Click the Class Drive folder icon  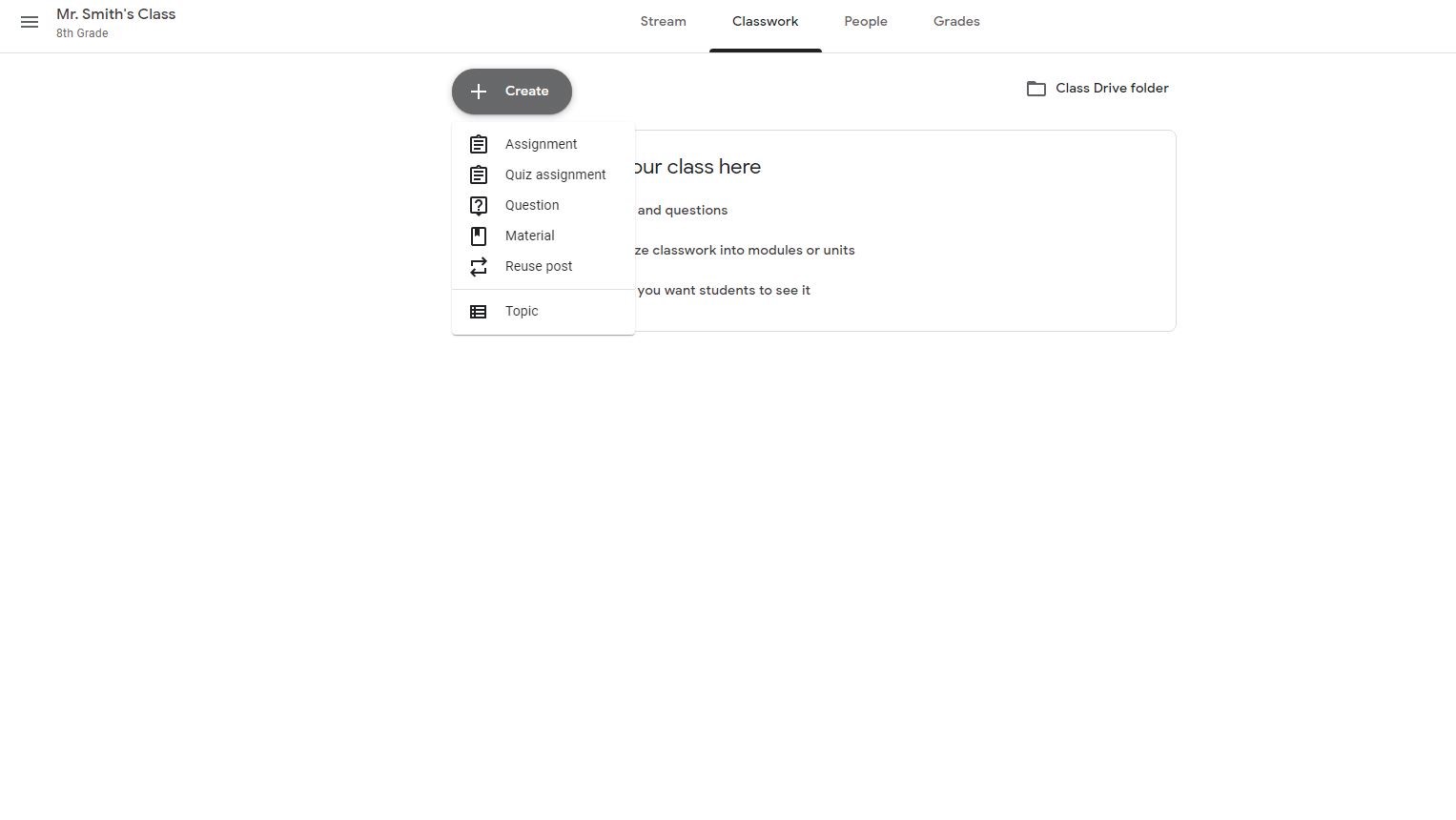pos(1036,88)
